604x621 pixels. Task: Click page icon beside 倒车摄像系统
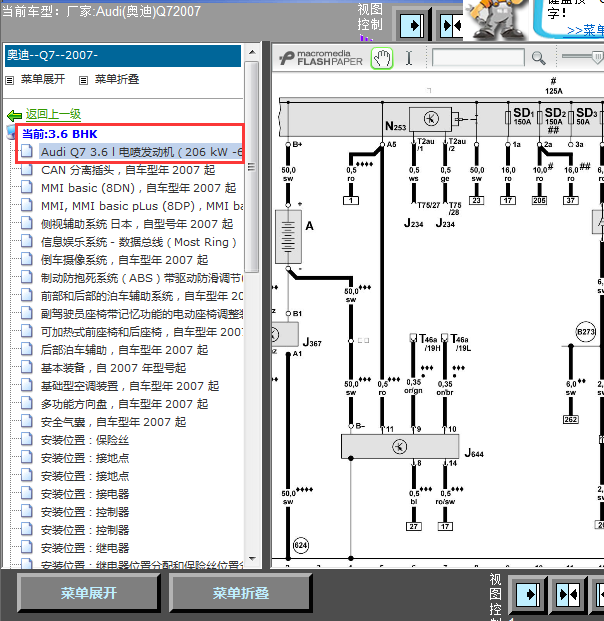(x=27, y=259)
